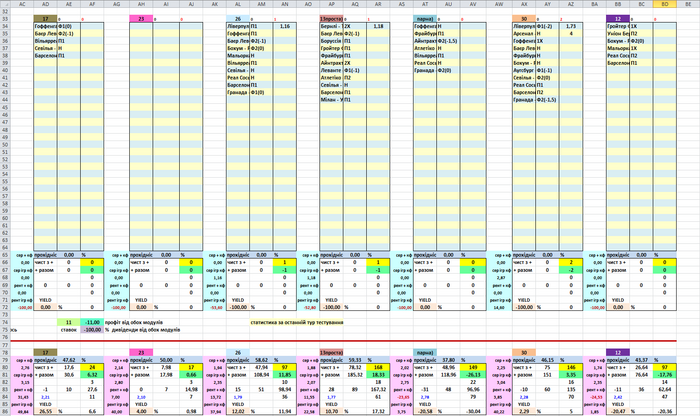The image size is (700, 416).
Task: Select column header AG
Action: pos(117,4)
